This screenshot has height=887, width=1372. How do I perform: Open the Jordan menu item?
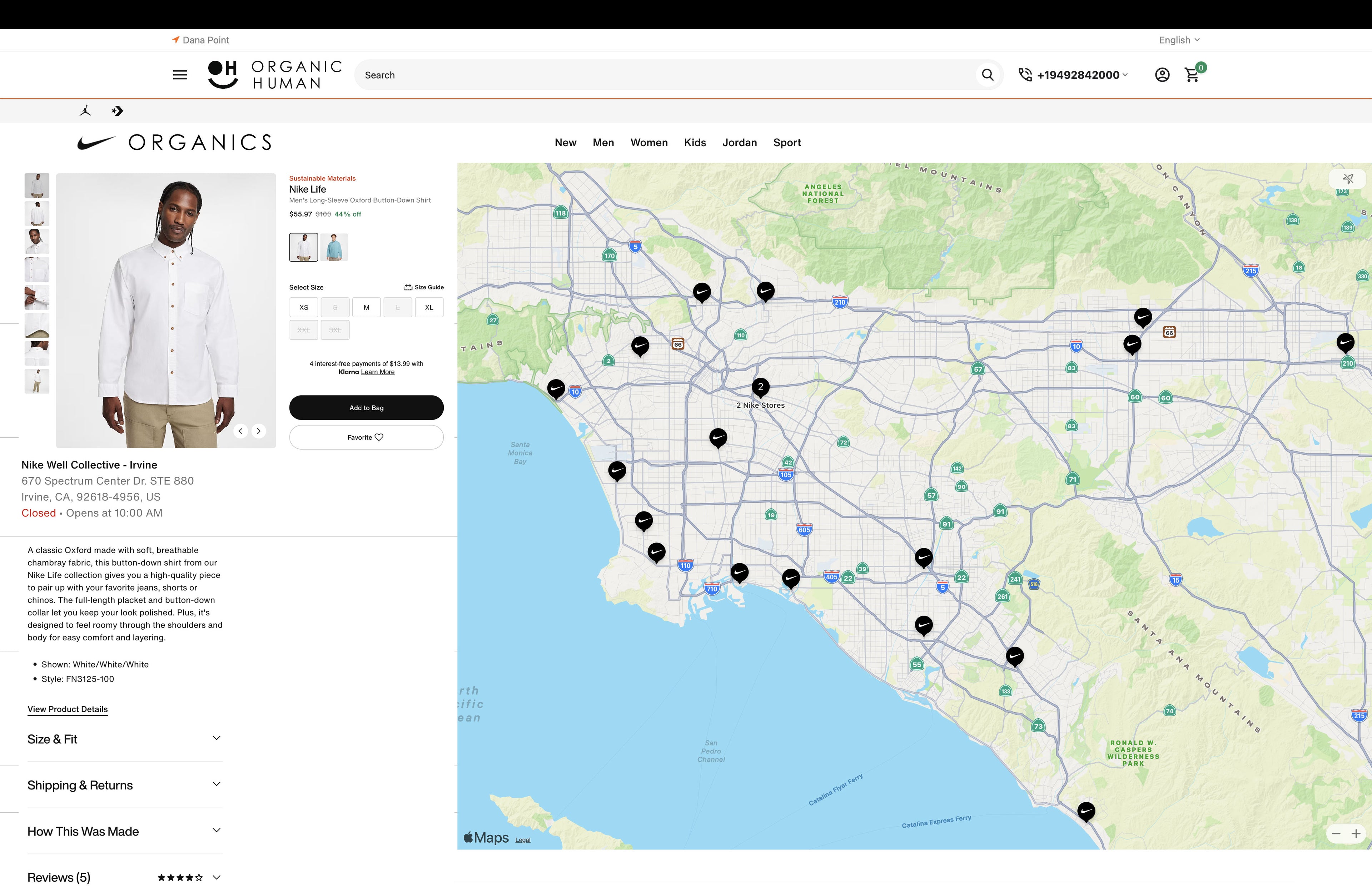(739, 142)
